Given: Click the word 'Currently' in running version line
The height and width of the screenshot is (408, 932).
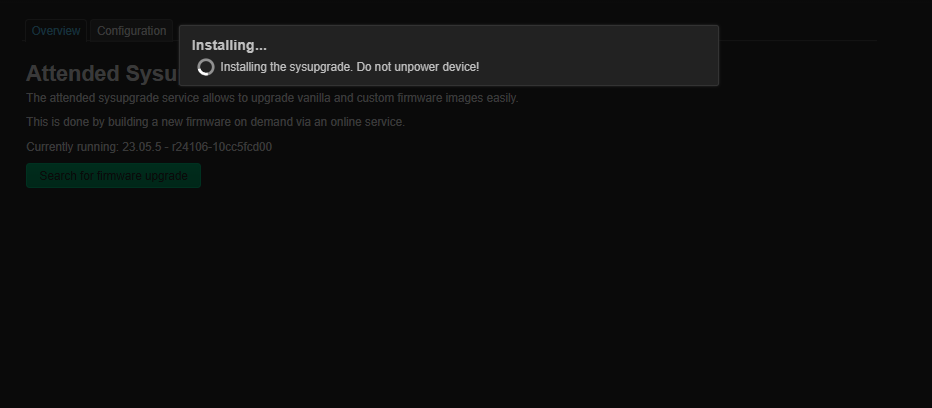Looking at the screenshot, I should click(x=50, y=147).
